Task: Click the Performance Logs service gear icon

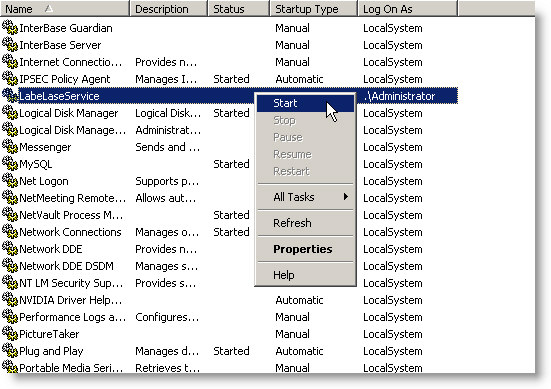Action: pyautogui.click(x=10, y=317)
